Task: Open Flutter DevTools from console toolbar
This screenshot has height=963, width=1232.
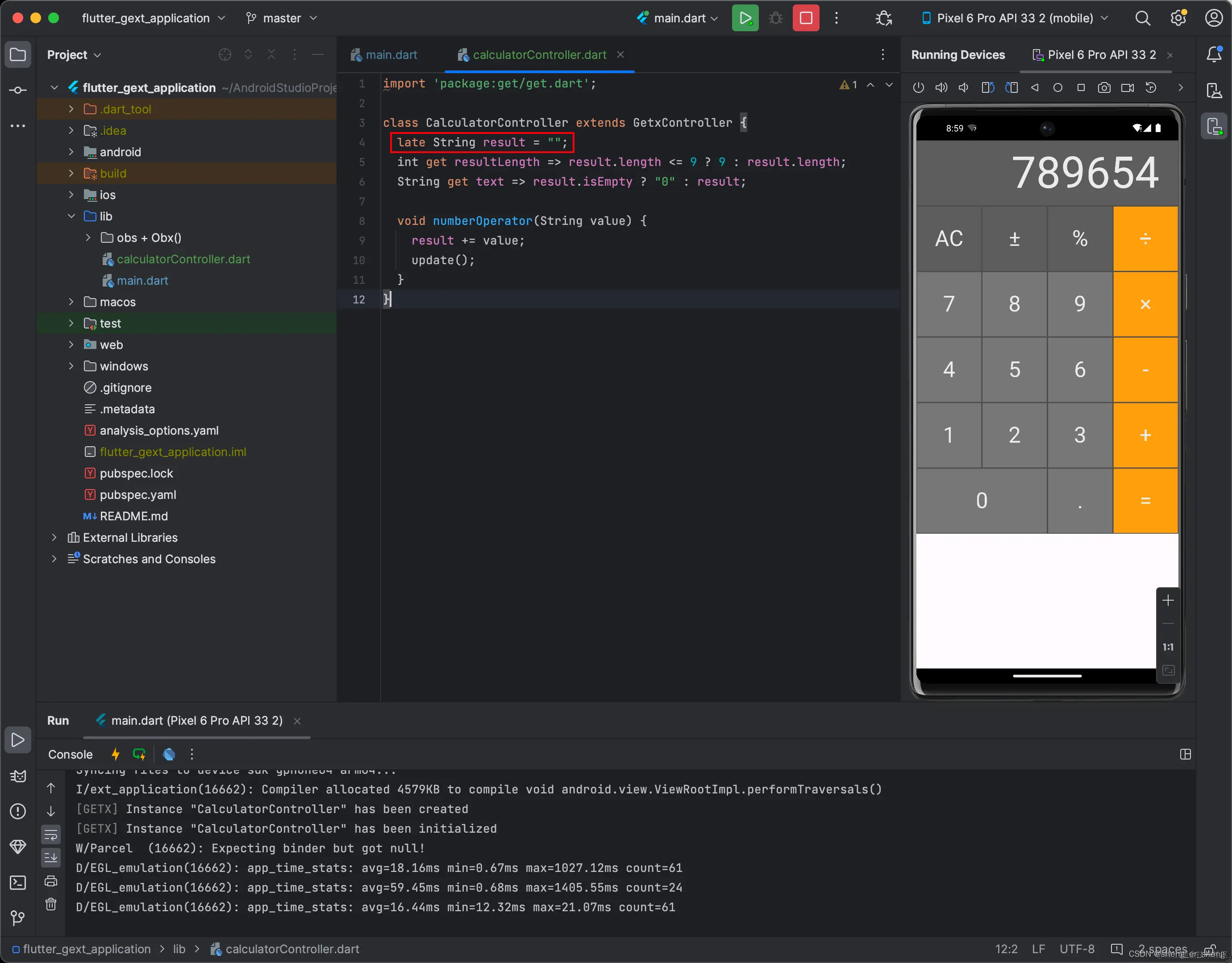Action: [x=169, y=755]
